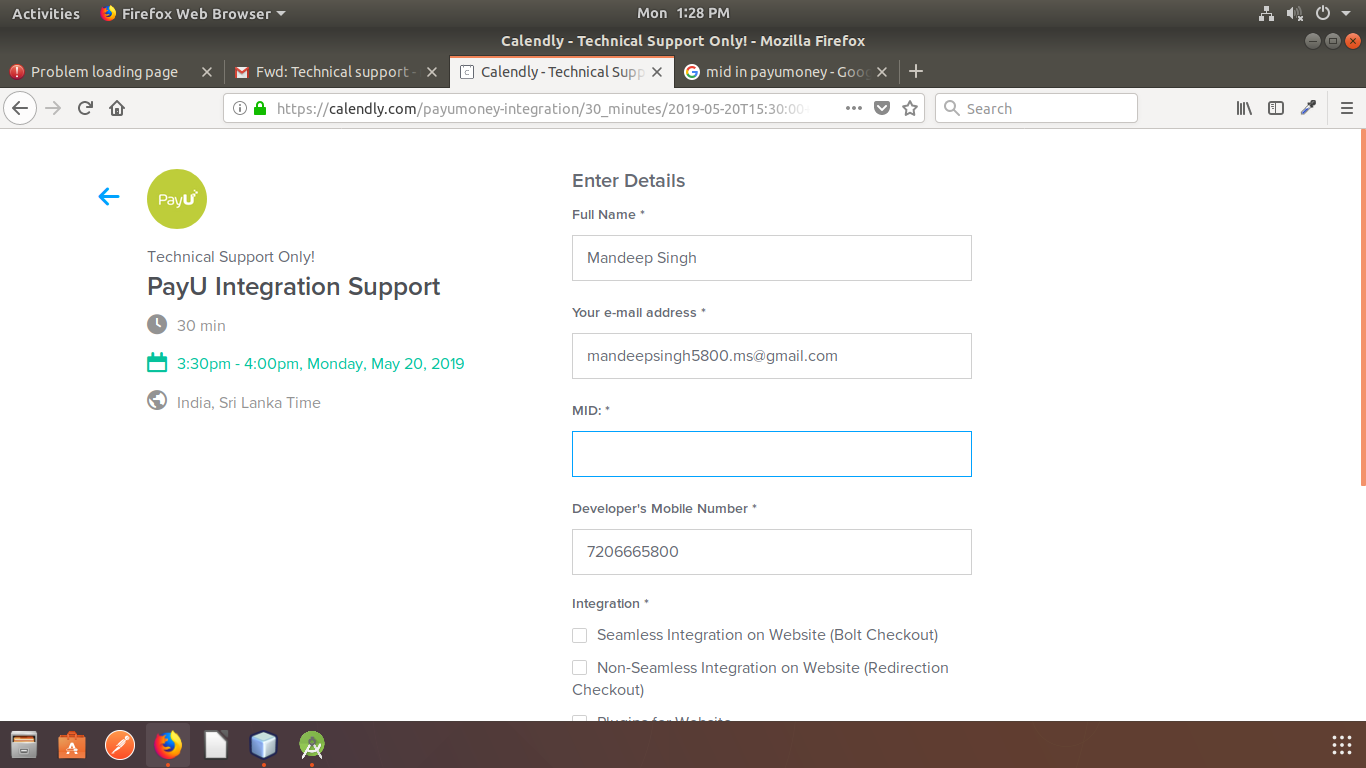Reload the current page
1366x768 pixels.
click(x=85, y=108)
